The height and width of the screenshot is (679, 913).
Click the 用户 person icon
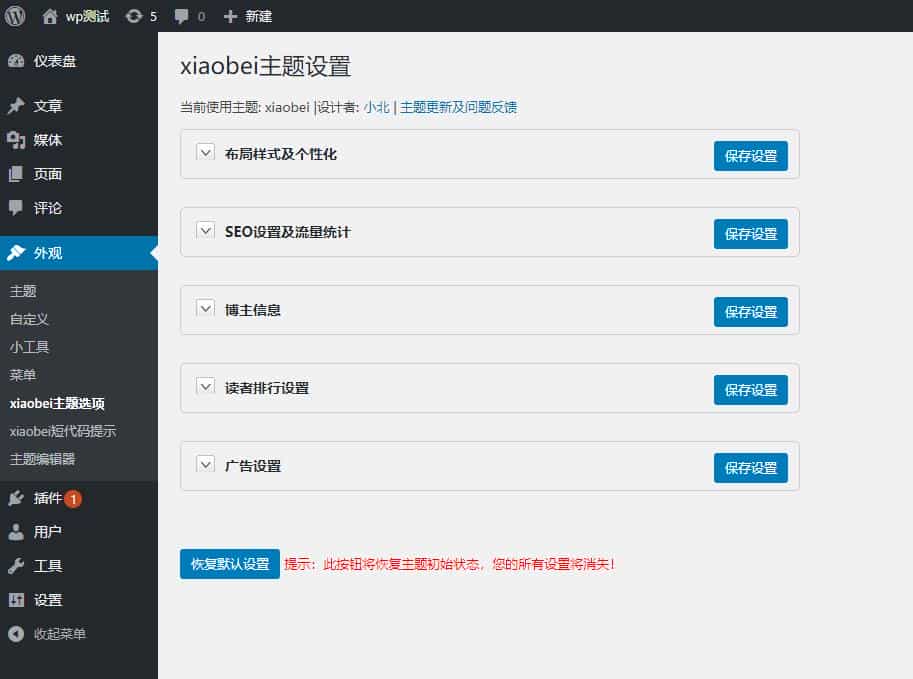pos(16,532)
